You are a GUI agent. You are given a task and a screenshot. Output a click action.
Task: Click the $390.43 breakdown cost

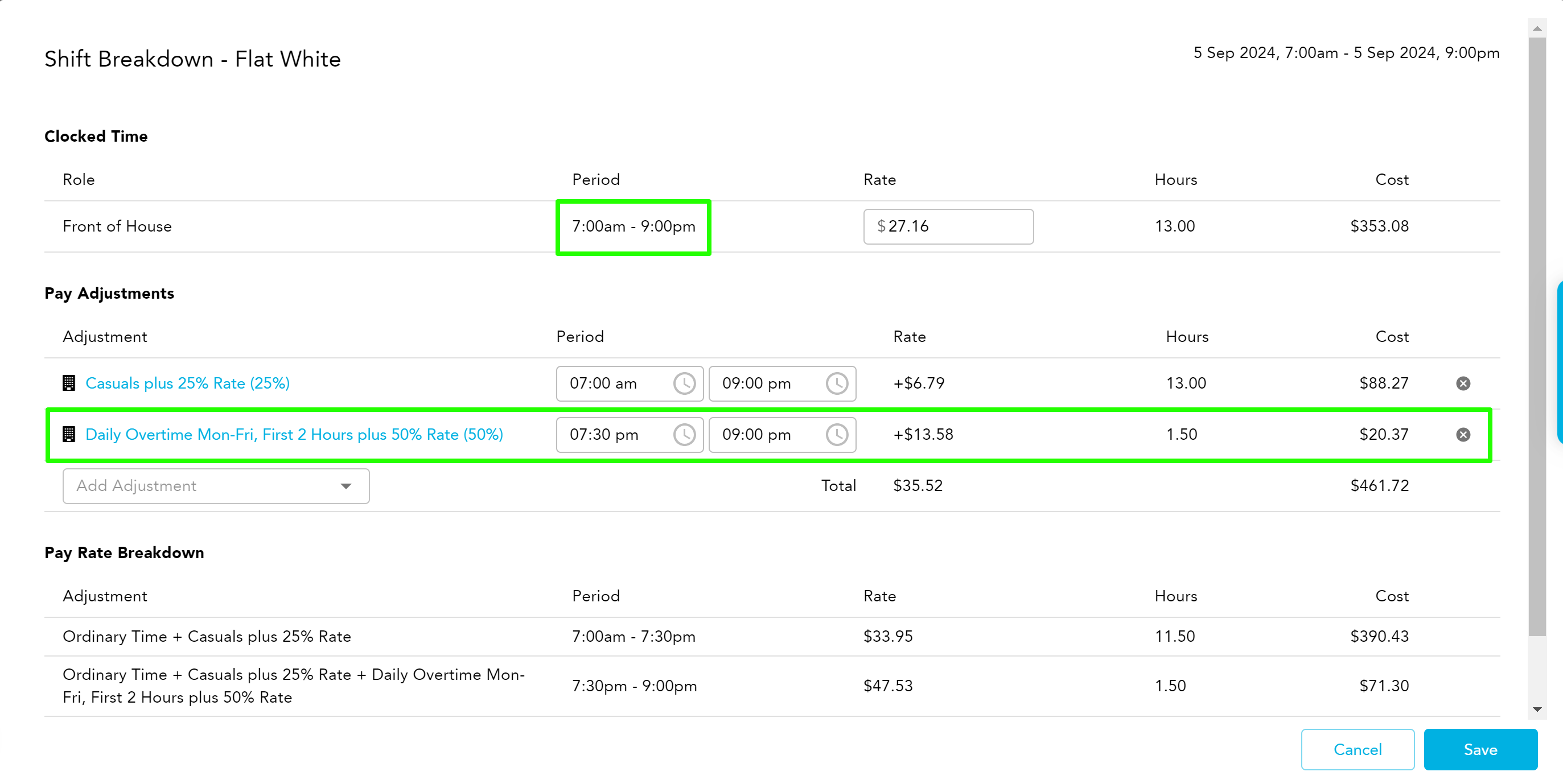point(1379,636)
